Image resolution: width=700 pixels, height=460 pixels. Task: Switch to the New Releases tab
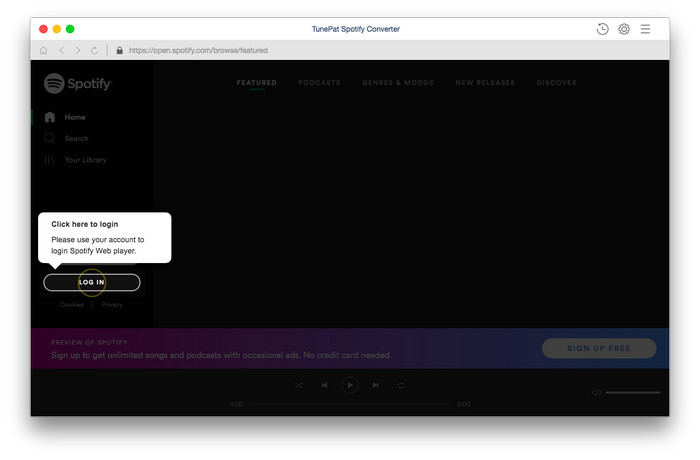485,83
